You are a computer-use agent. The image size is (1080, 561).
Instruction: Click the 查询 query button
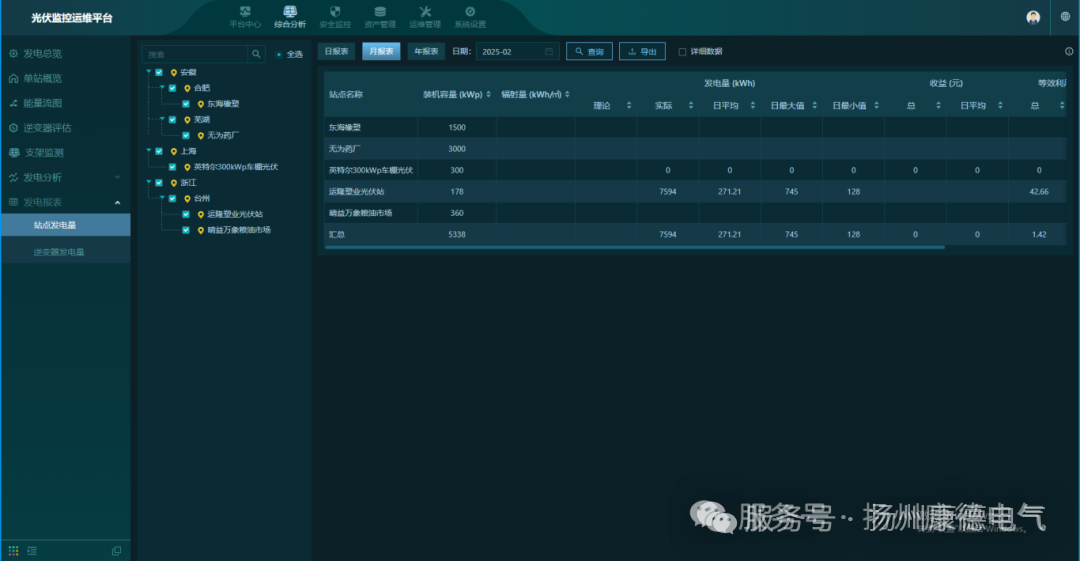pyautogui.click(x=589, y=51)
